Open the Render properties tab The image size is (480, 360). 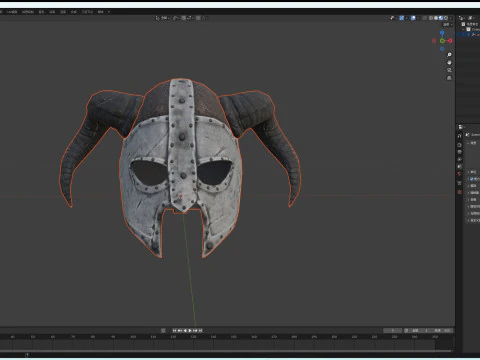point(460,145)
